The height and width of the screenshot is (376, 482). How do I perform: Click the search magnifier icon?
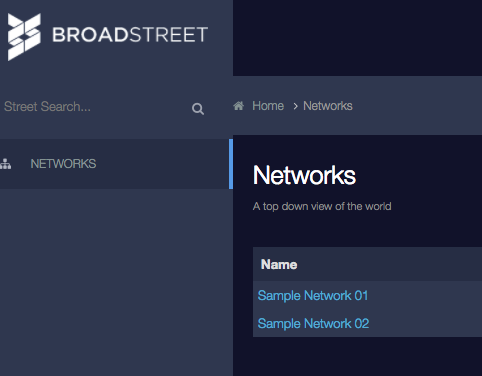point(198,109)
